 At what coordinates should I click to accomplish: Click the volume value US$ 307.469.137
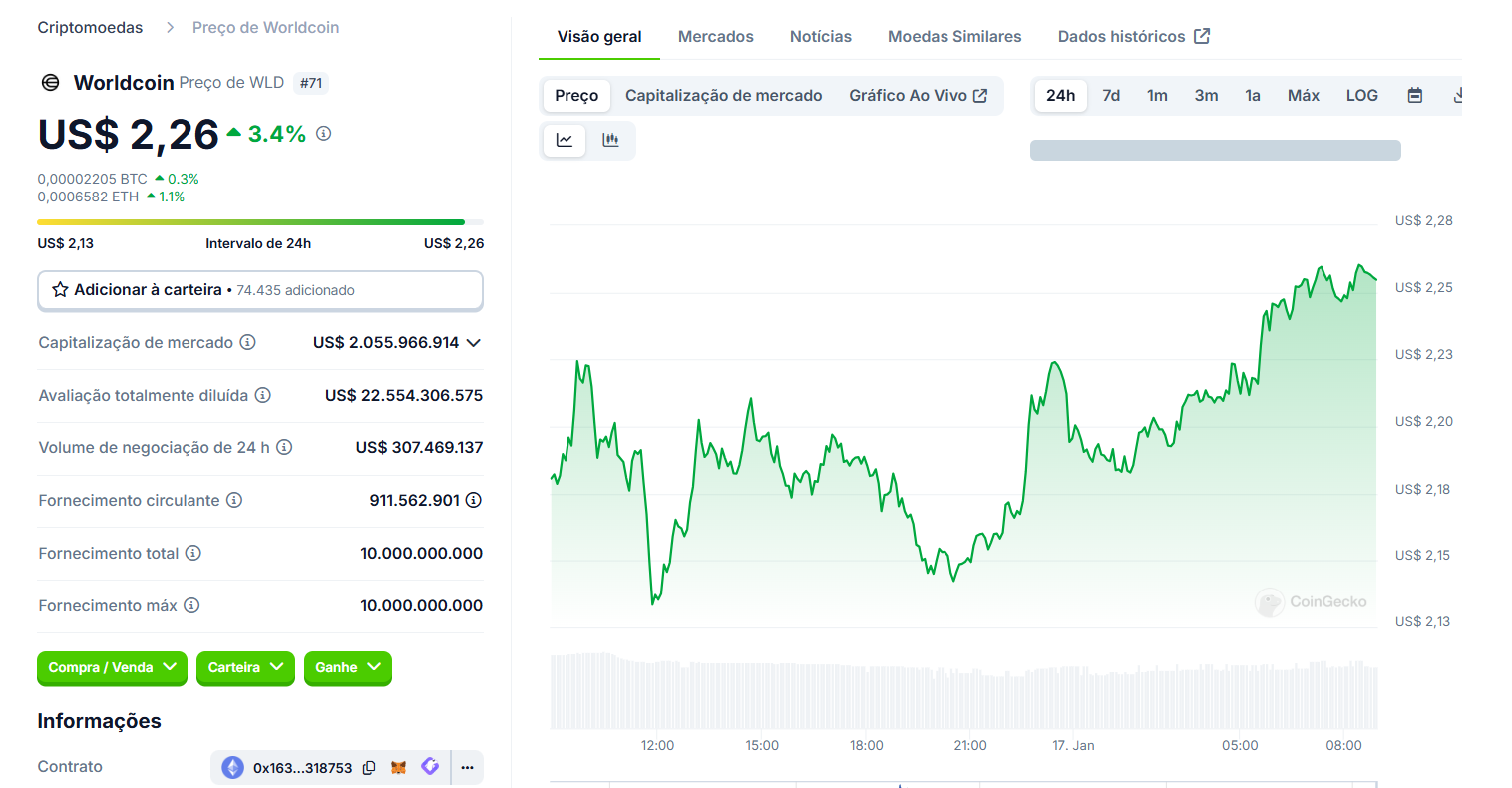pyautogui.click(x=420, y=448)
